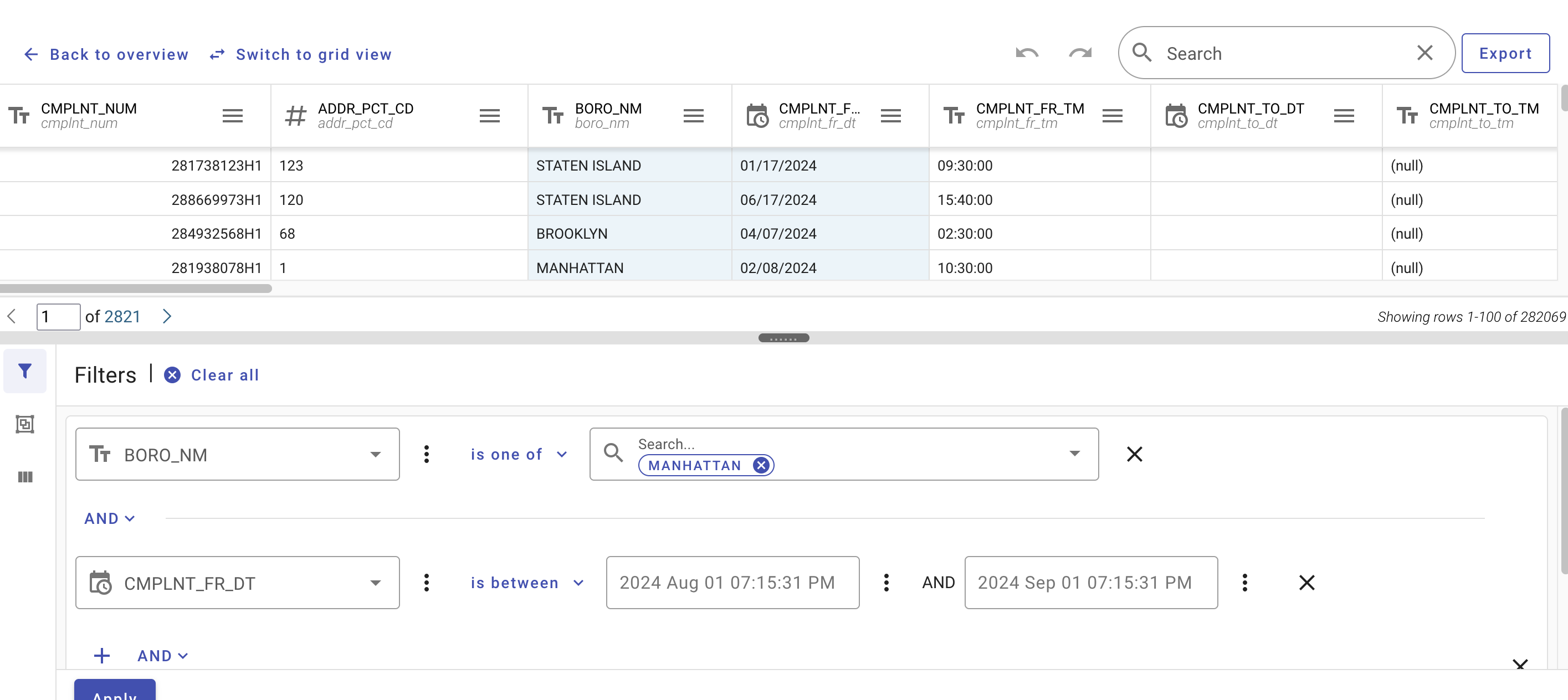
Task: Click the redo arrow icon
Action: (x=1080, y=54)
